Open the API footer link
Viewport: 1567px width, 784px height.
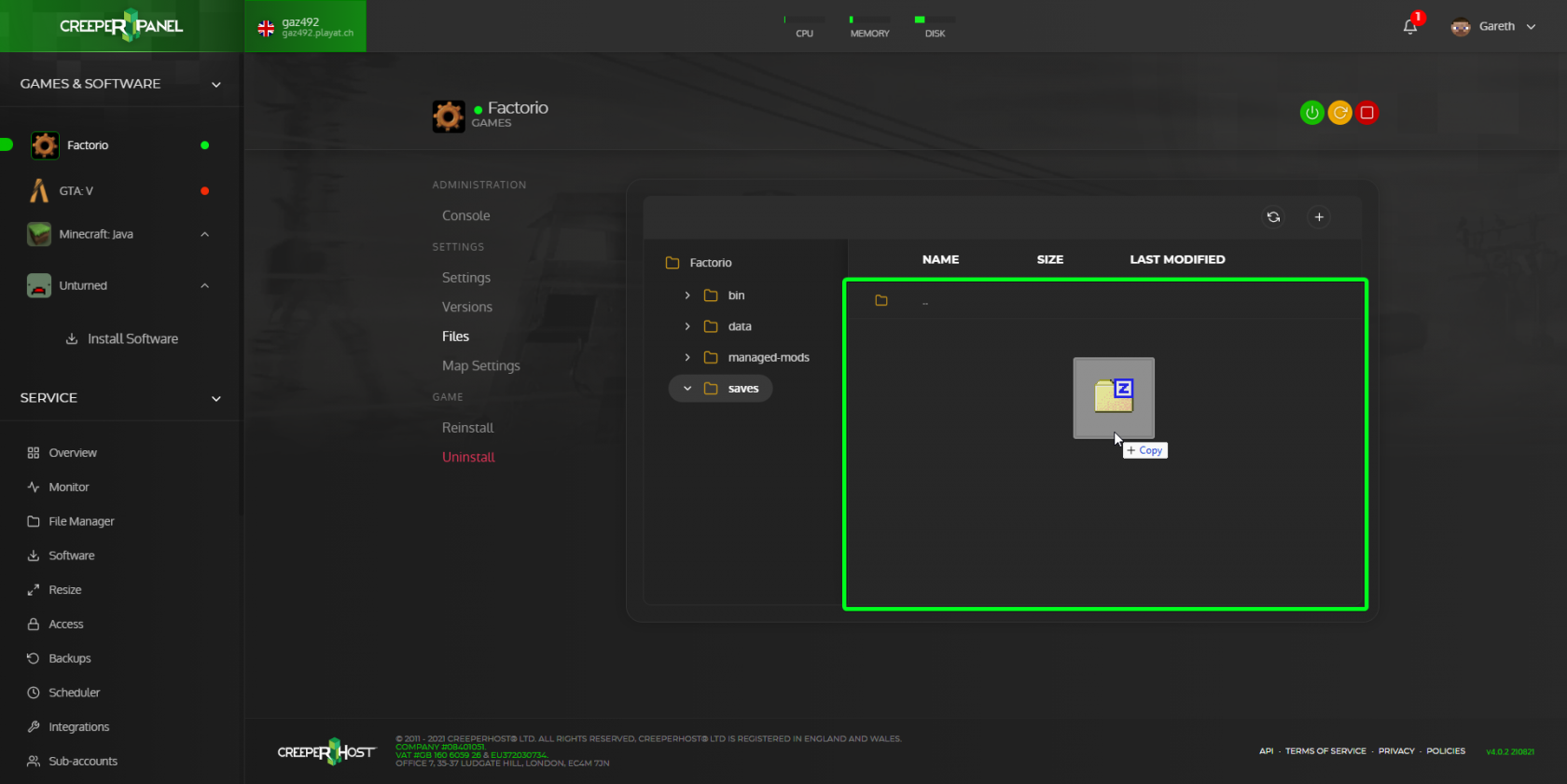coord(1267,751)
